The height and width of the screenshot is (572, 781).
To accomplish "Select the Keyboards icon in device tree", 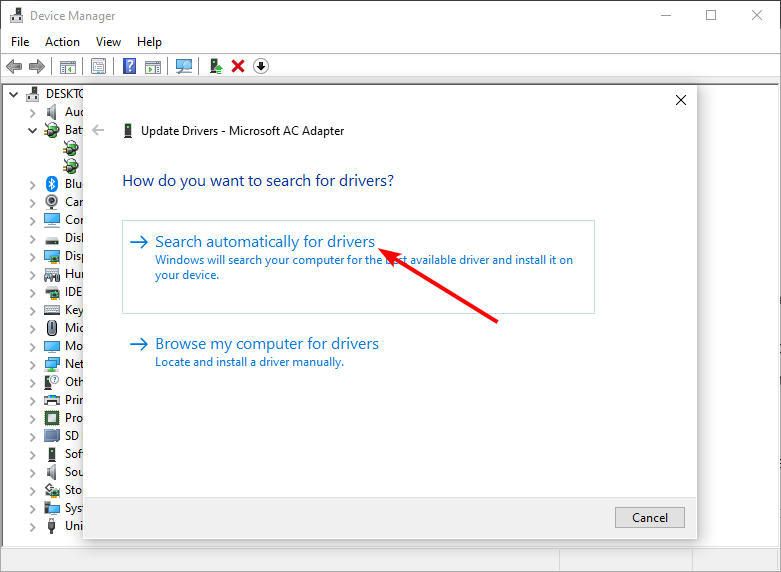I will pos(52,310).
